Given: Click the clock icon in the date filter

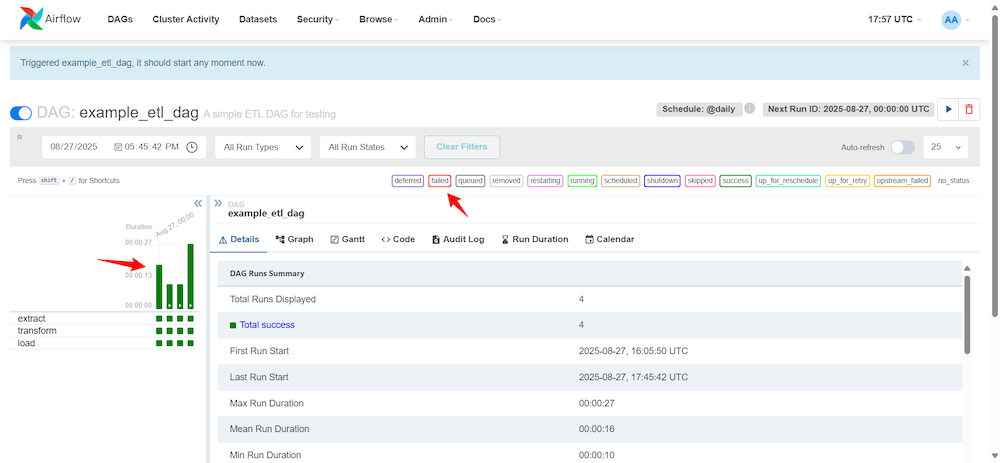Looking at the screenshot, I should click(x=192, y=147).
